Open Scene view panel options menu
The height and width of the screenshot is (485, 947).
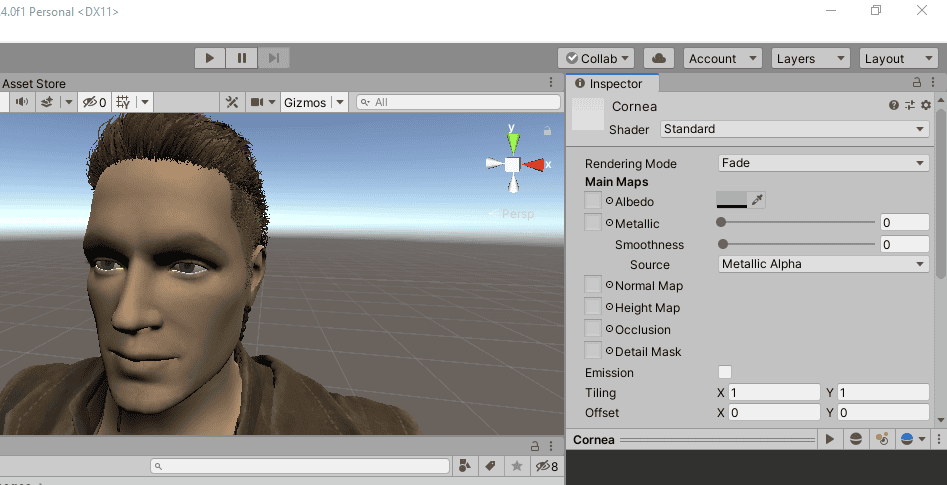point(551,82)
